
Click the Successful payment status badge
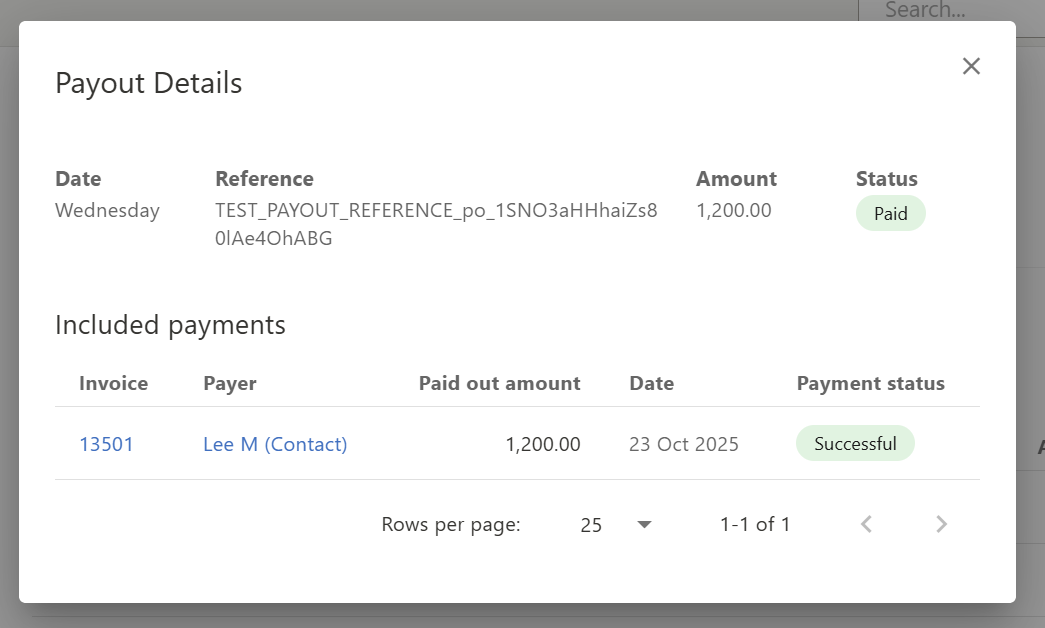[x=855, y=443]
